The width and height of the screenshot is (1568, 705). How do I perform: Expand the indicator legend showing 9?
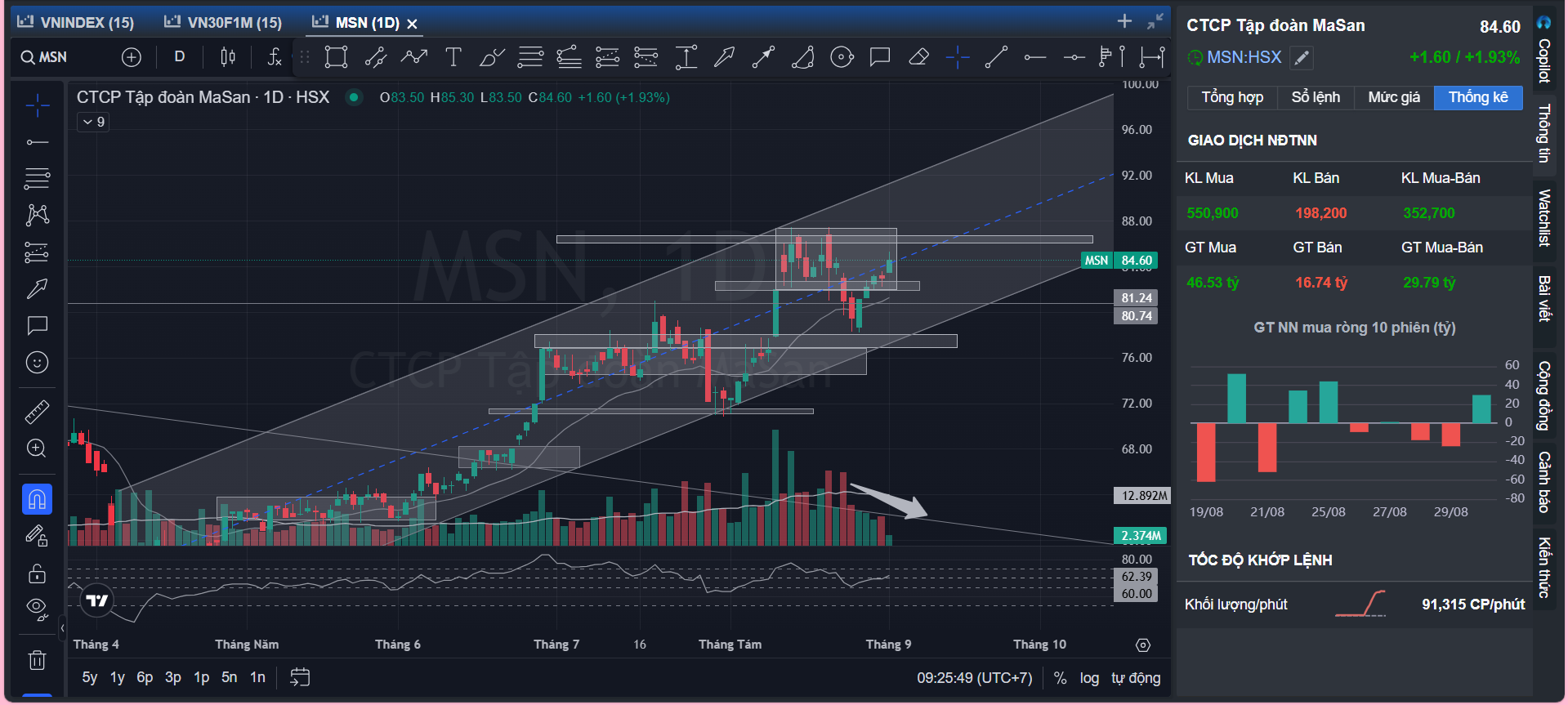click(x=93, y=122)
